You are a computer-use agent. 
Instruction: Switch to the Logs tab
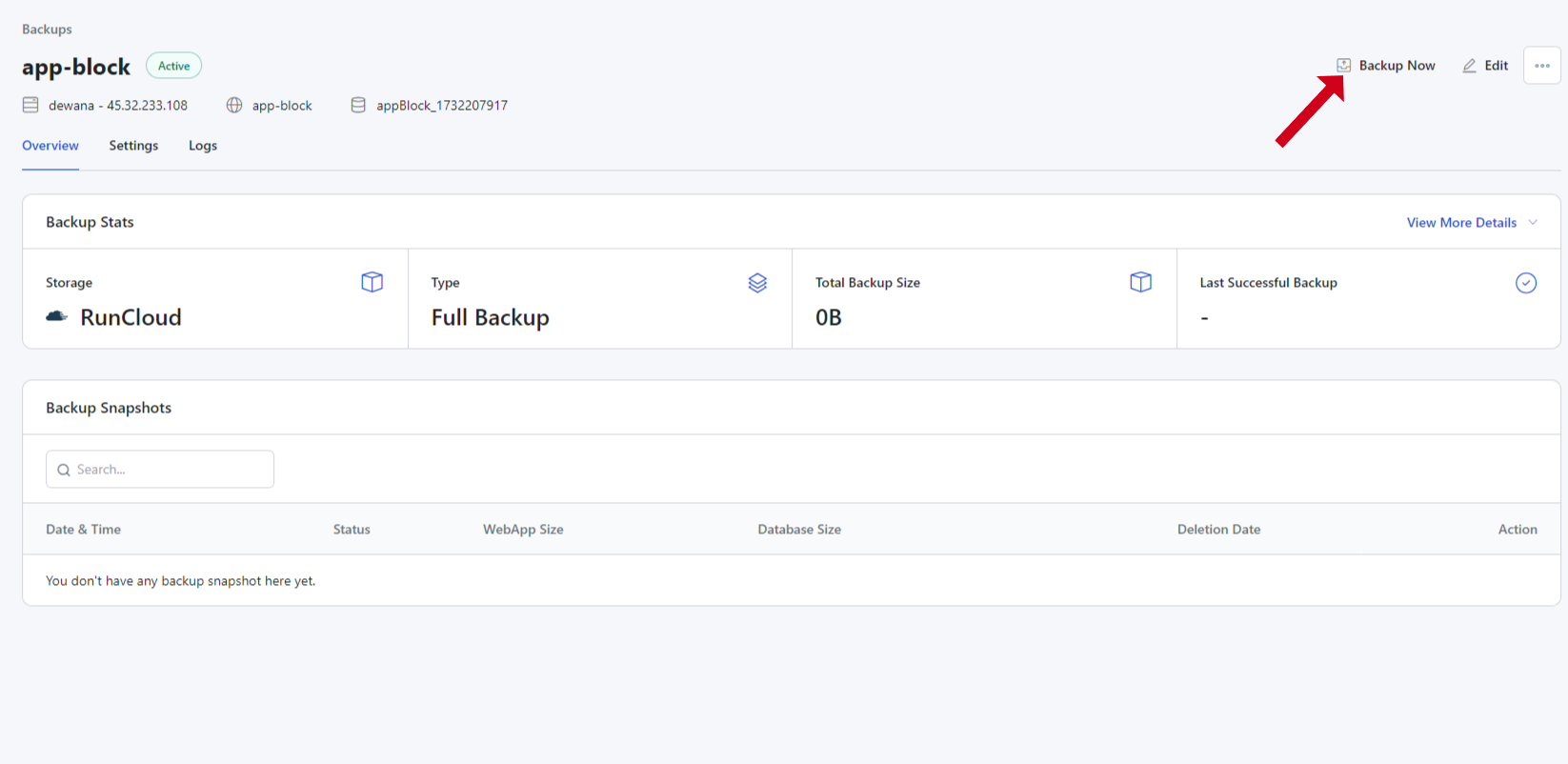pos(203,146)
